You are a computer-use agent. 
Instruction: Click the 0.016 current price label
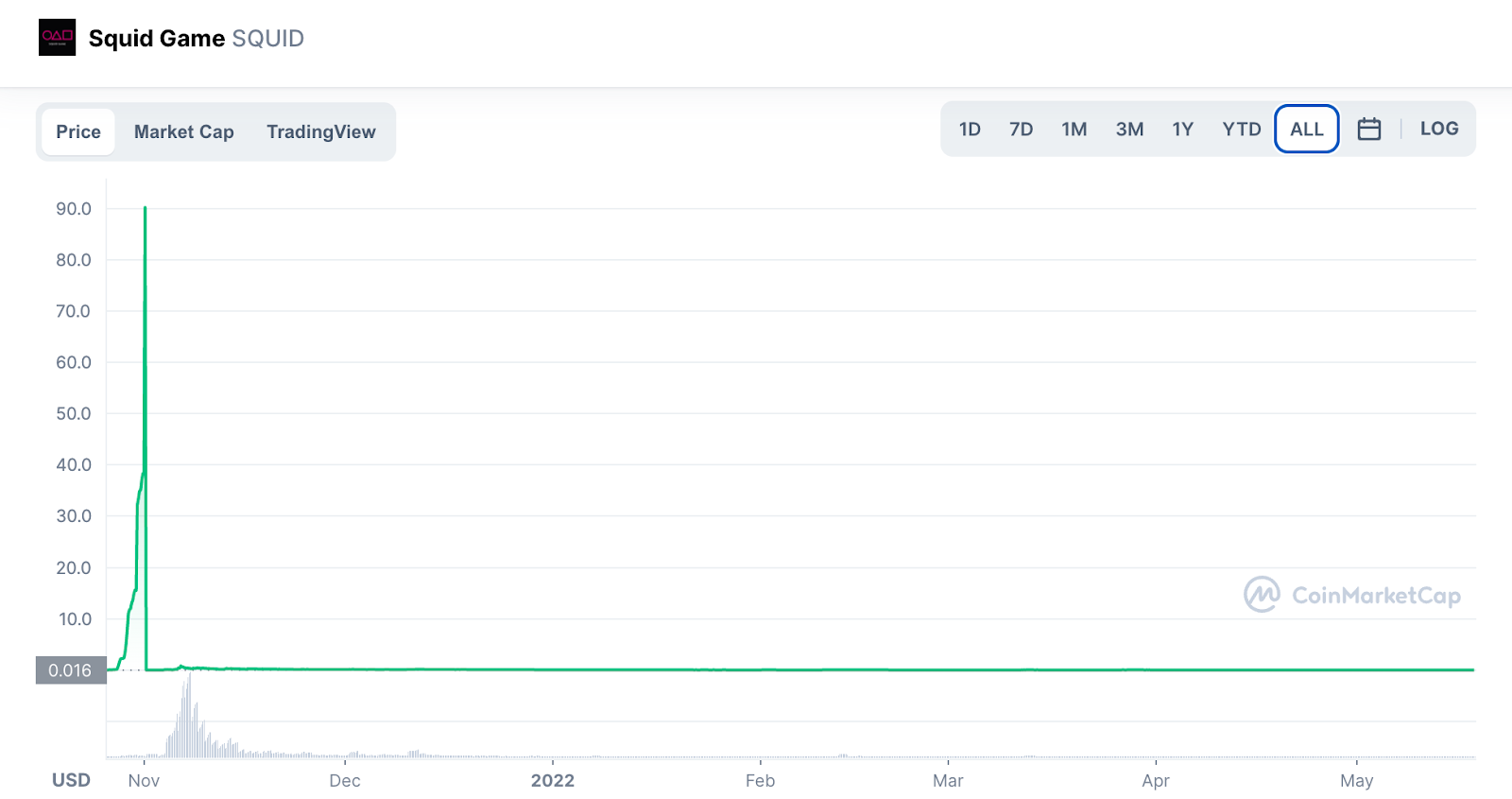pyautogui.click(x=71, y=670)
